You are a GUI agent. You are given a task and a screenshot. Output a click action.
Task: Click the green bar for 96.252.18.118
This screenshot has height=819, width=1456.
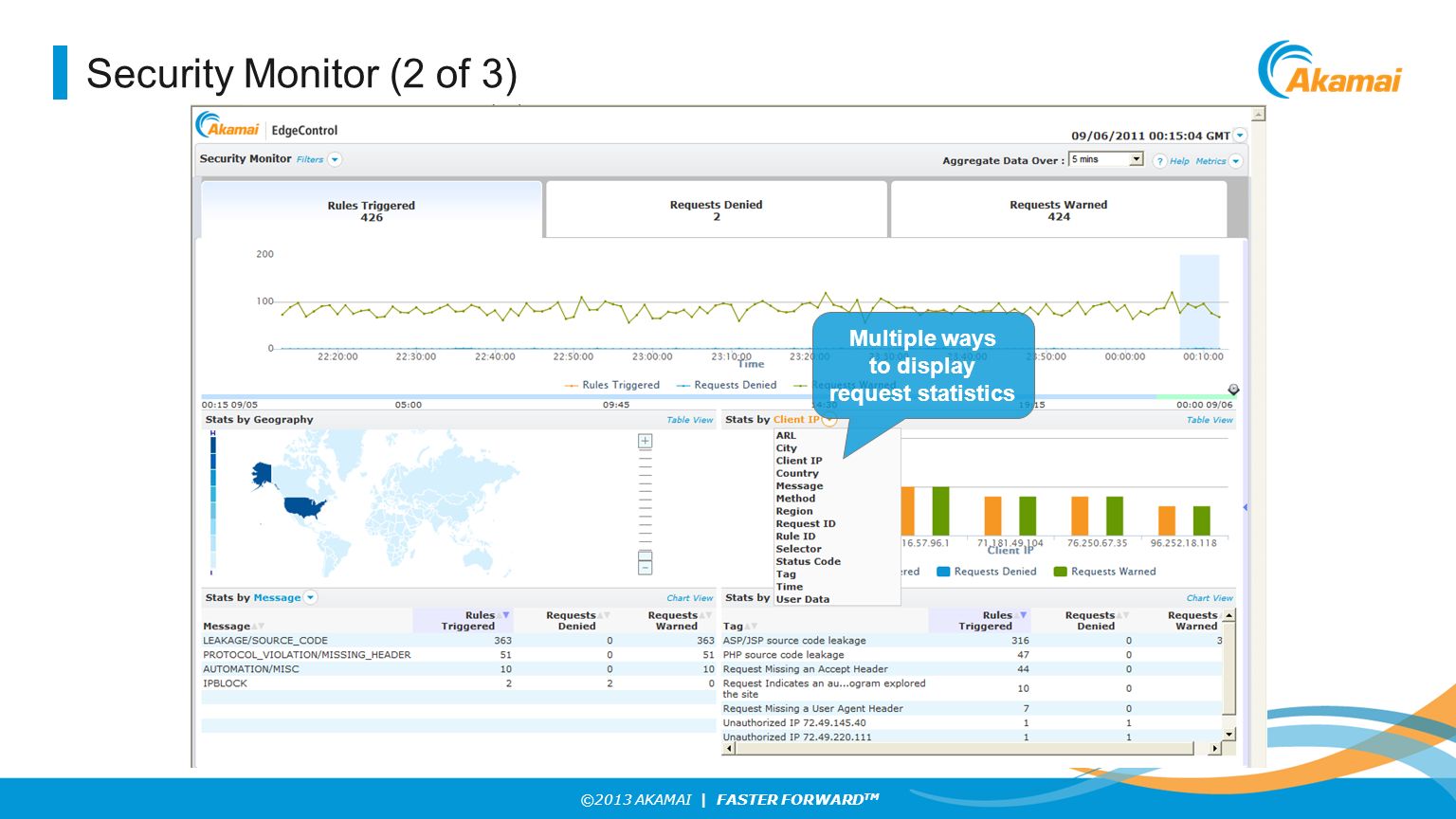point(1202,521)
